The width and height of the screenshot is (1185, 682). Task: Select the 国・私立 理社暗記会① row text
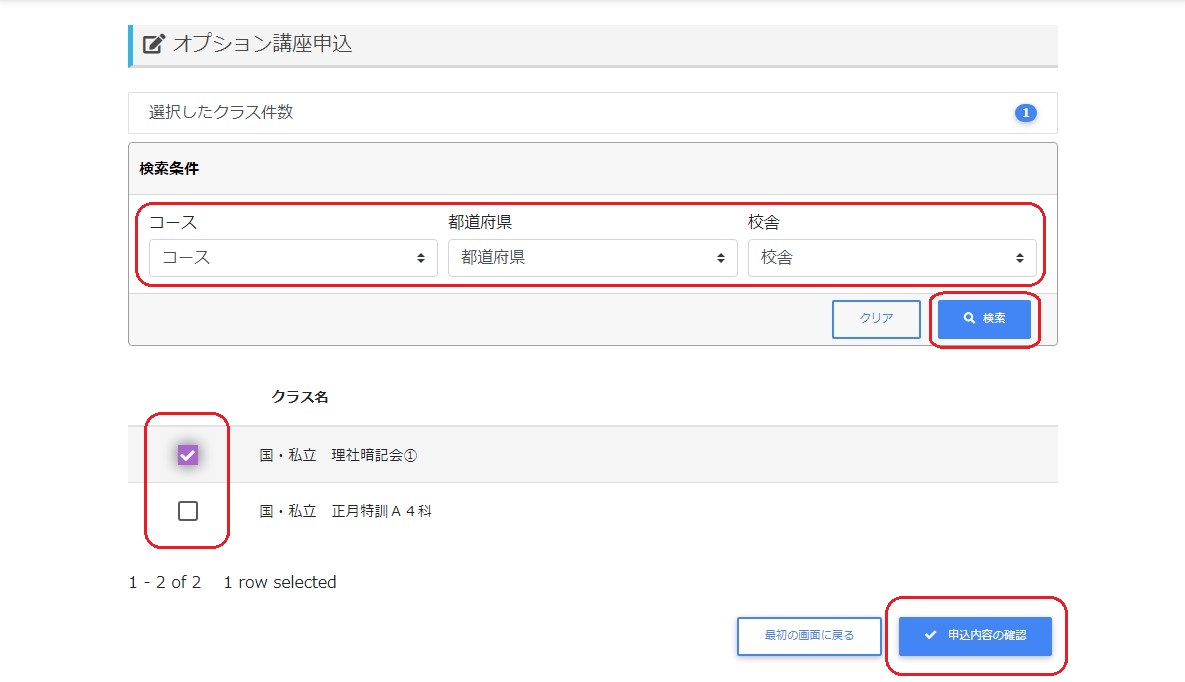[338, 455]
